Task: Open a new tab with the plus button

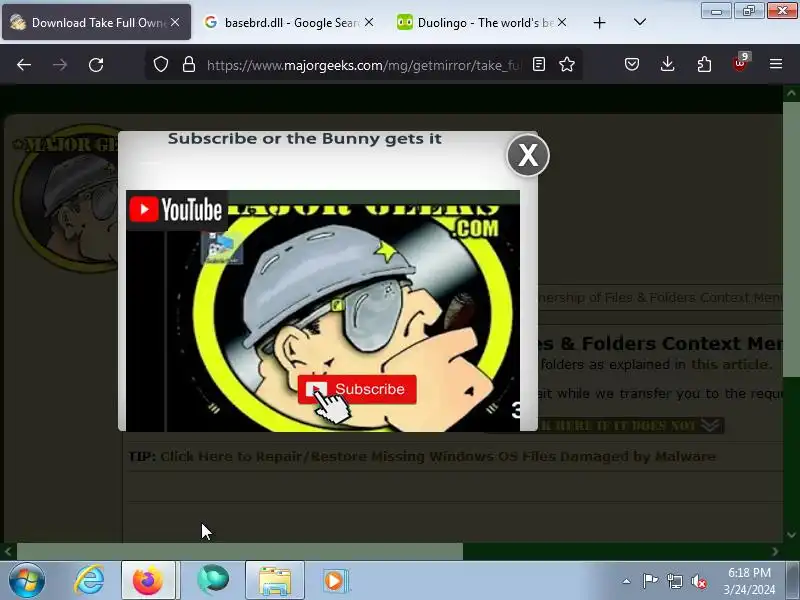Action: click(599, 22)
